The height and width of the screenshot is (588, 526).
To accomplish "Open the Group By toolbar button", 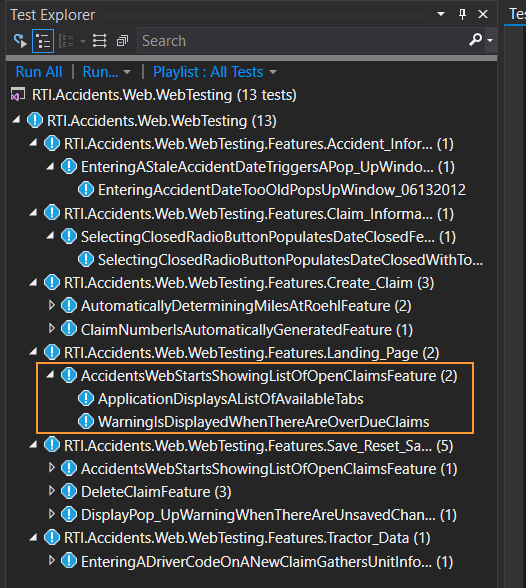I will (x=67, y=40).
